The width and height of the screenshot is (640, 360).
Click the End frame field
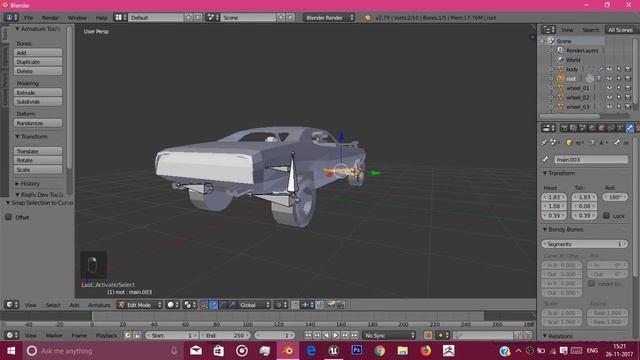(225, 336)
